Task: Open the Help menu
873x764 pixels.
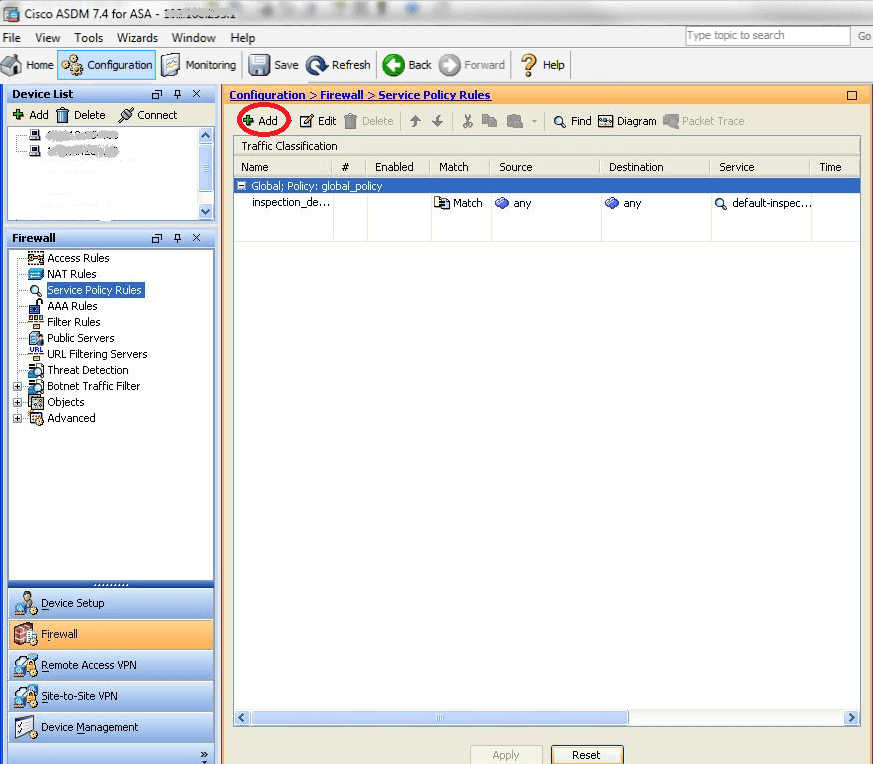Action: tap(243, 38)
